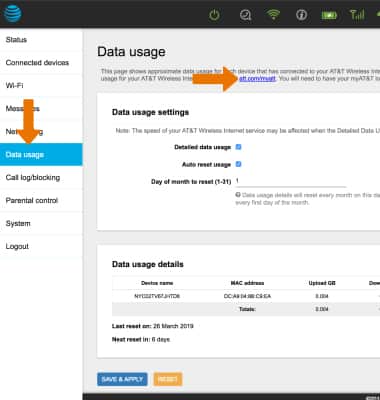Click the orange RESET button

pyautogui.click(x=168, y=379)
